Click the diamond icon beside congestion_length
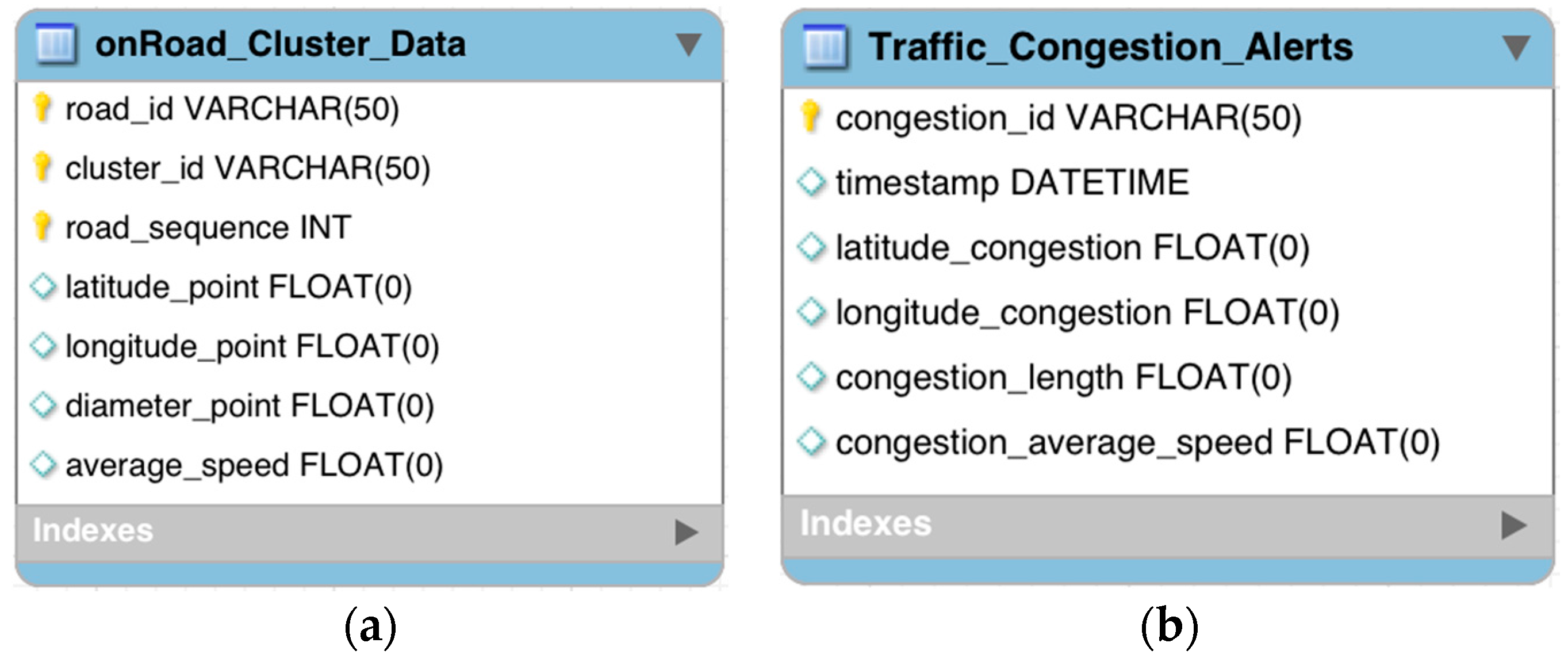The width and height of the screenshot is (1568, 658). pos(811,377)
